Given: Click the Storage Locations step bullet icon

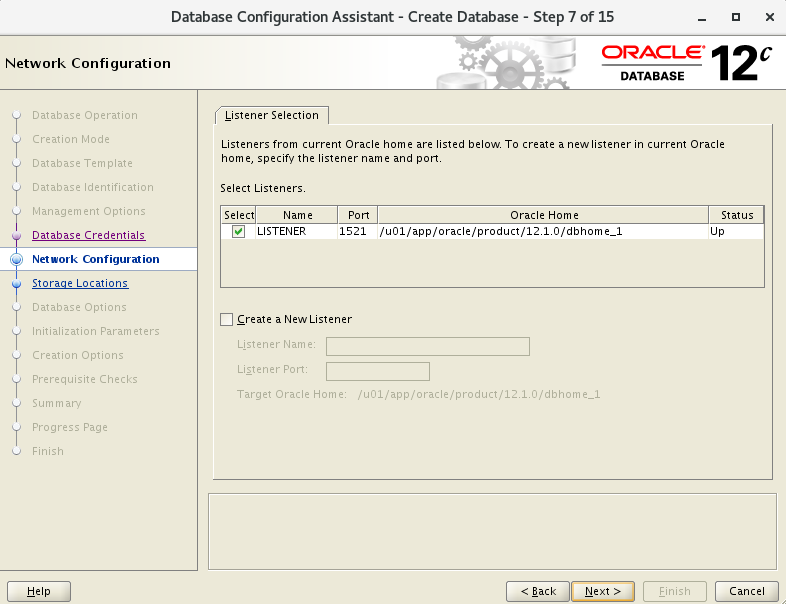Looking at the screenshot, I should click(16, 284).
